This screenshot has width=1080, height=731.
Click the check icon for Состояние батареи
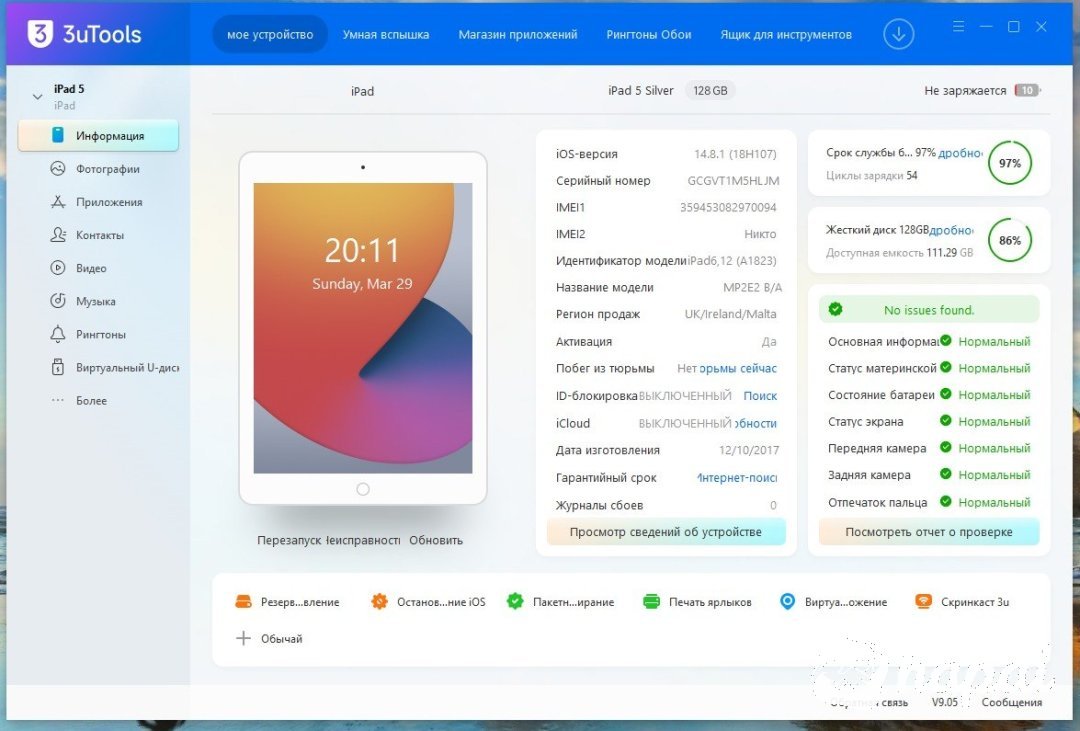pos(946,393)
